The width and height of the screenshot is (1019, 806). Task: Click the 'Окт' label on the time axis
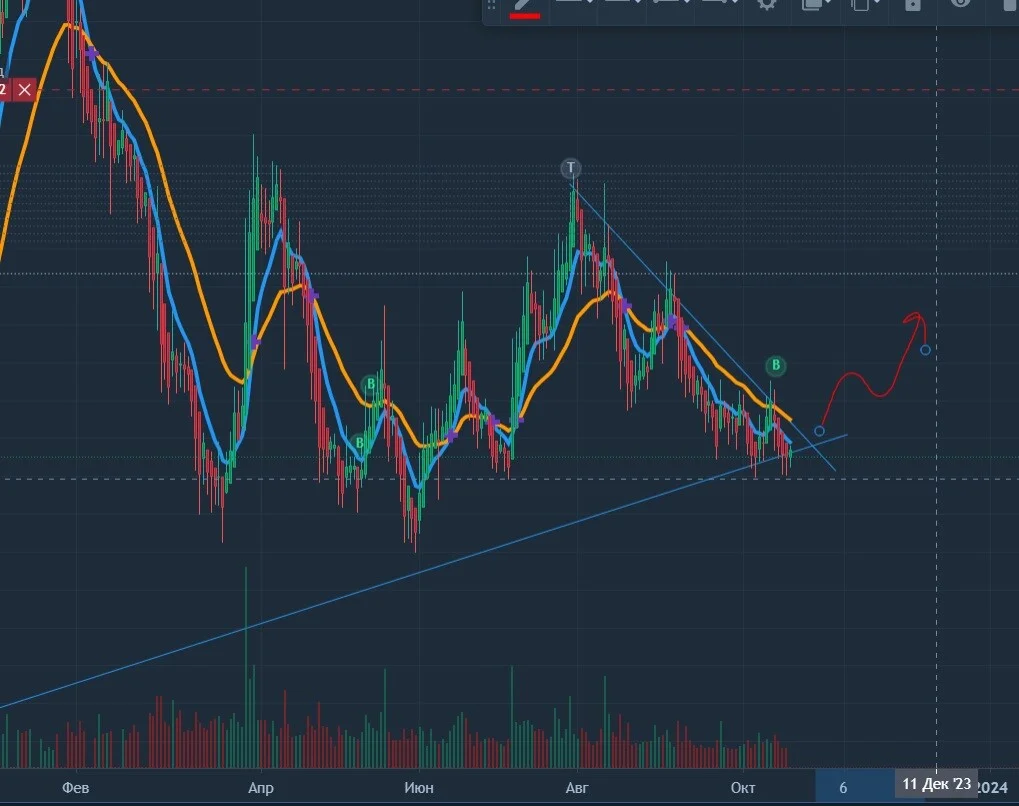click(x=743, y=788)
